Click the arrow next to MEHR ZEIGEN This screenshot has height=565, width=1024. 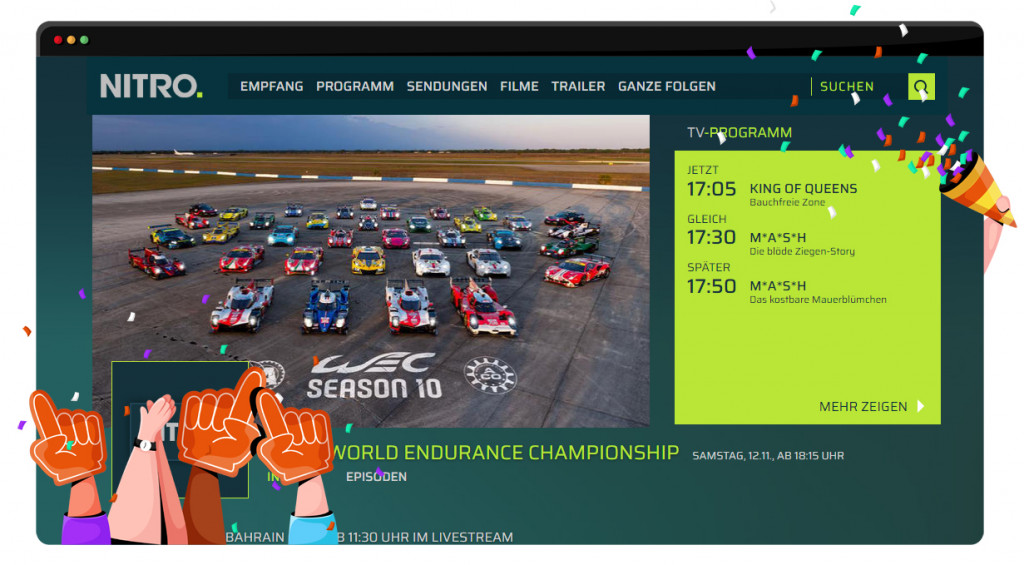[x=921, y=406]
